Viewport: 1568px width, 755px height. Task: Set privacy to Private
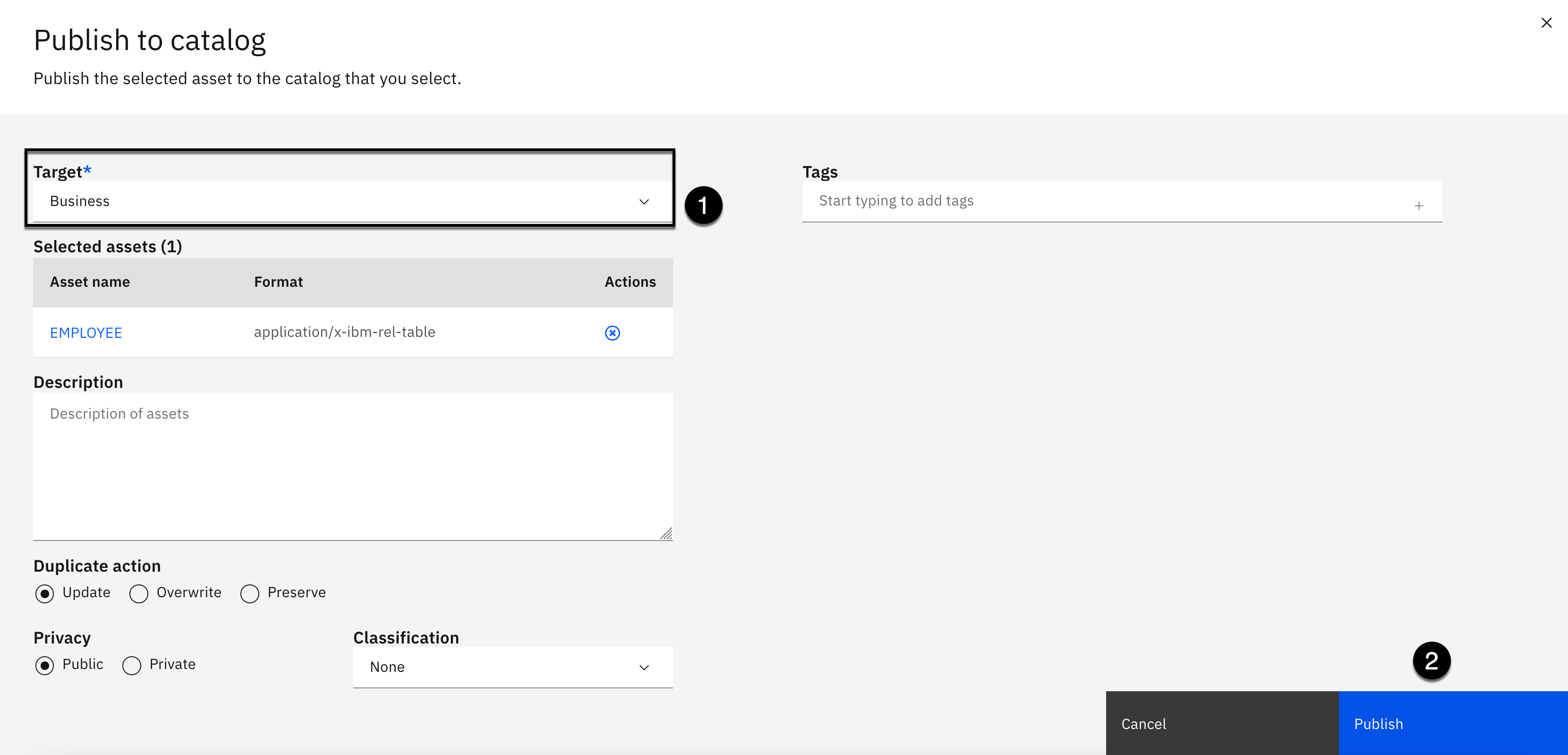(131, 666)
